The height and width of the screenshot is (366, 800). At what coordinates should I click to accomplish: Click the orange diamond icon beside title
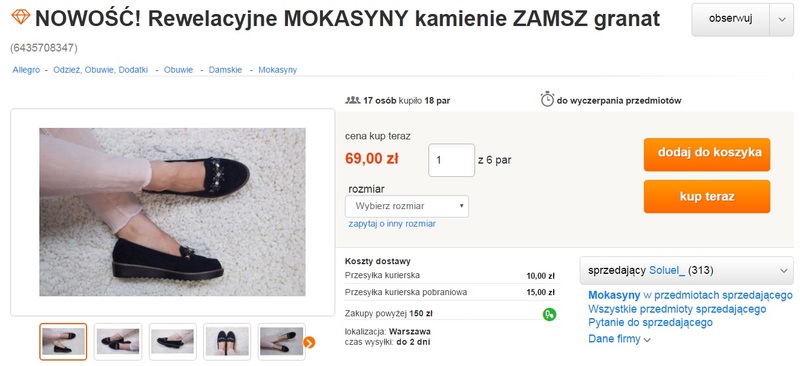click(x=21, y=17)
